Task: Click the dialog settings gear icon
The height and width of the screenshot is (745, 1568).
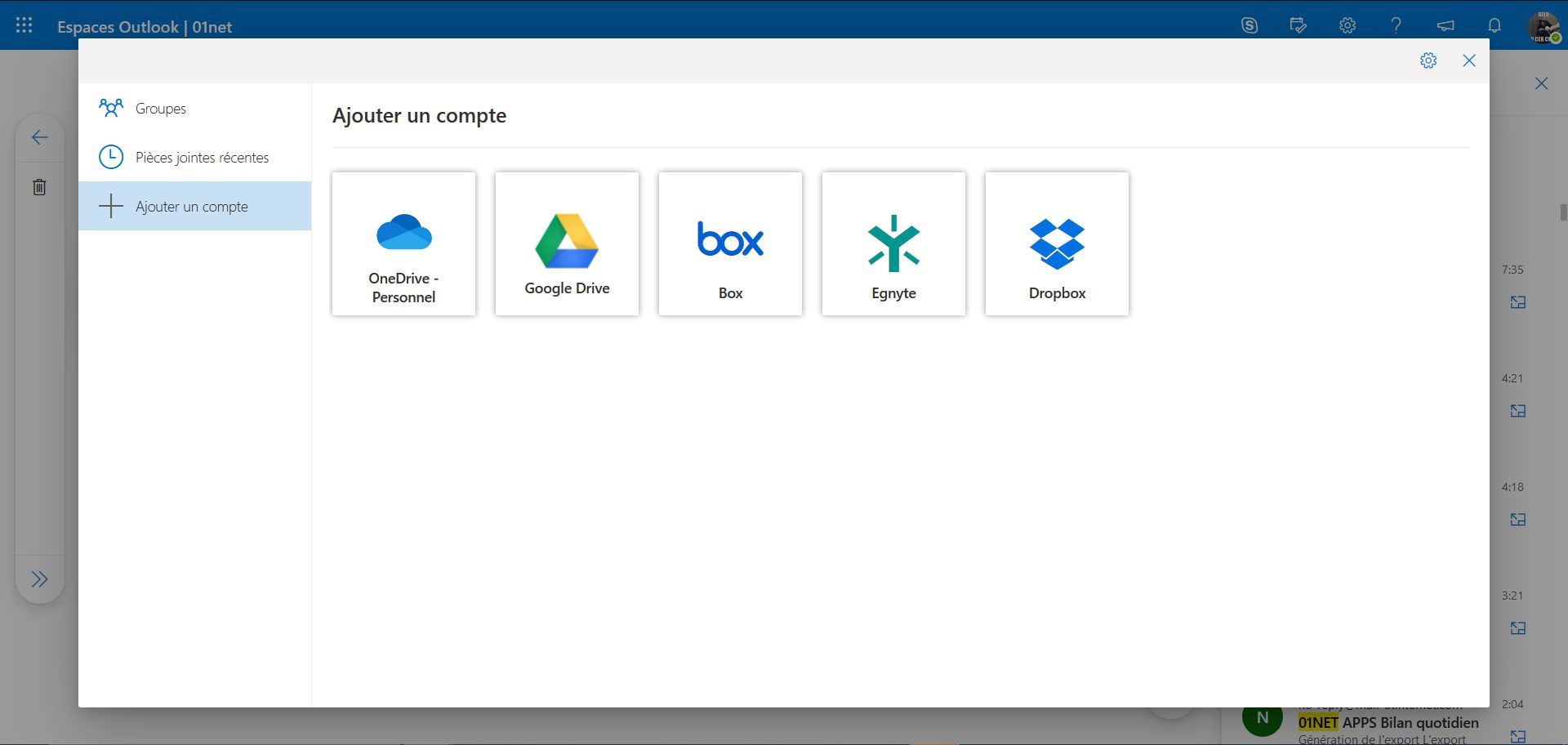Action: pyautogui.click(x=1428, y=60)
